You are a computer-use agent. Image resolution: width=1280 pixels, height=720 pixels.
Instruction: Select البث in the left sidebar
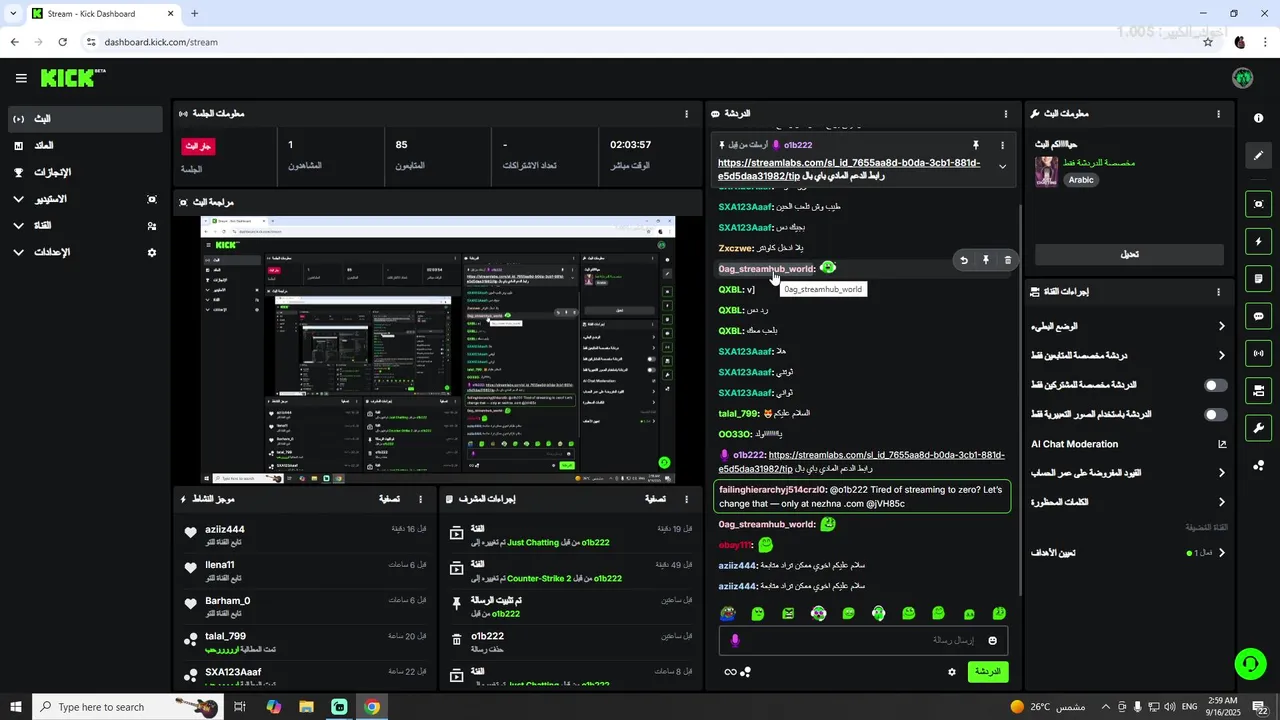pyautogui.click(x=84, y=119)
